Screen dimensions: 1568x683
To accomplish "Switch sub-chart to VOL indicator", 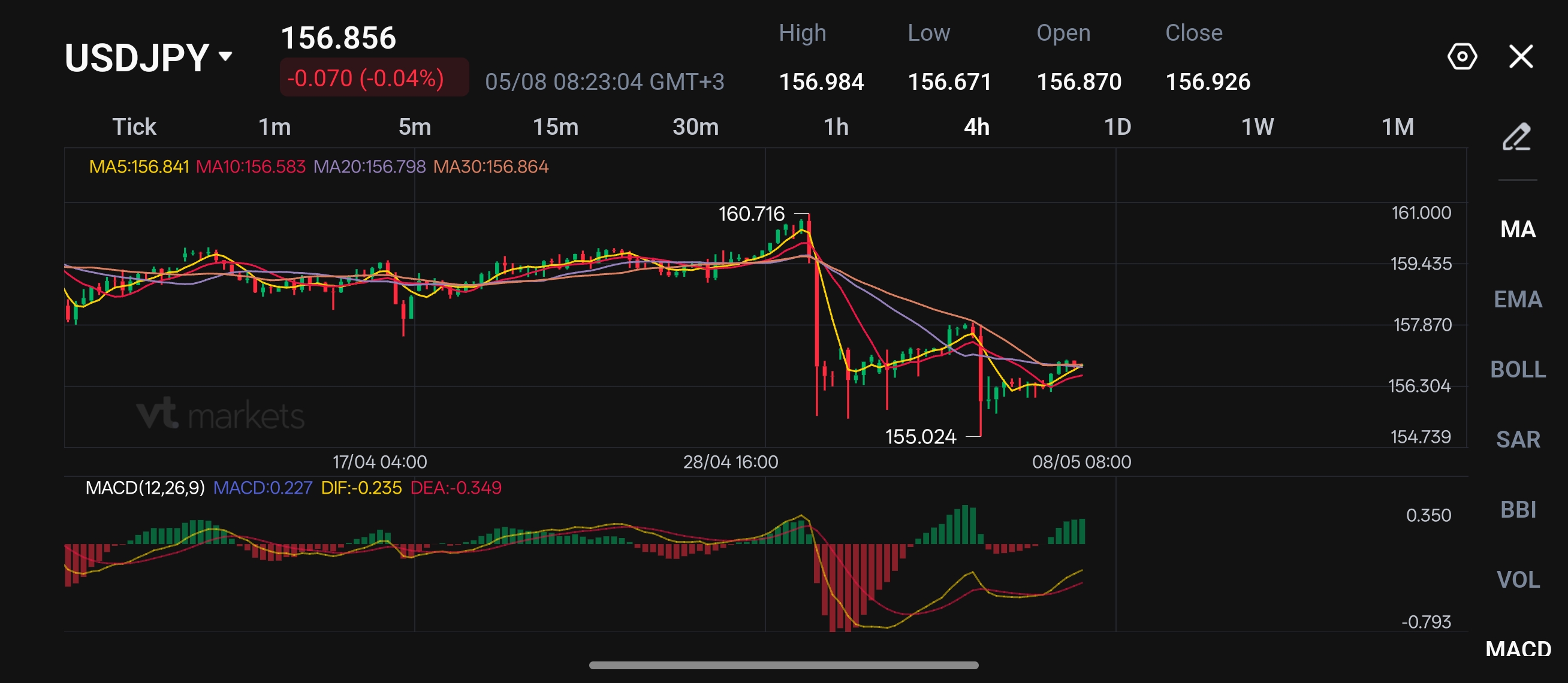I will pos(1518,579).
